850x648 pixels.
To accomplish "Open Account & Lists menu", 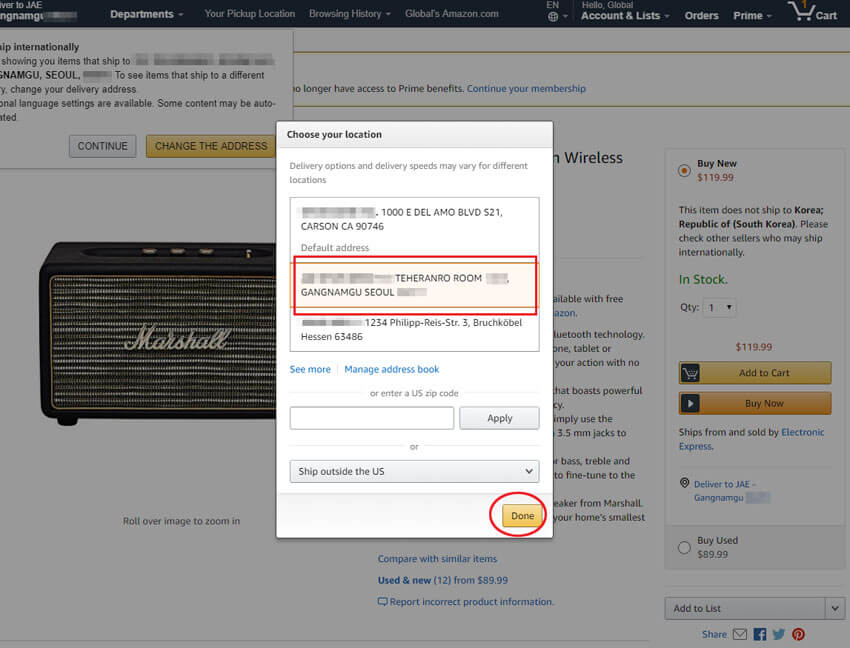I will pyautogui.click(x=625, y=16).
